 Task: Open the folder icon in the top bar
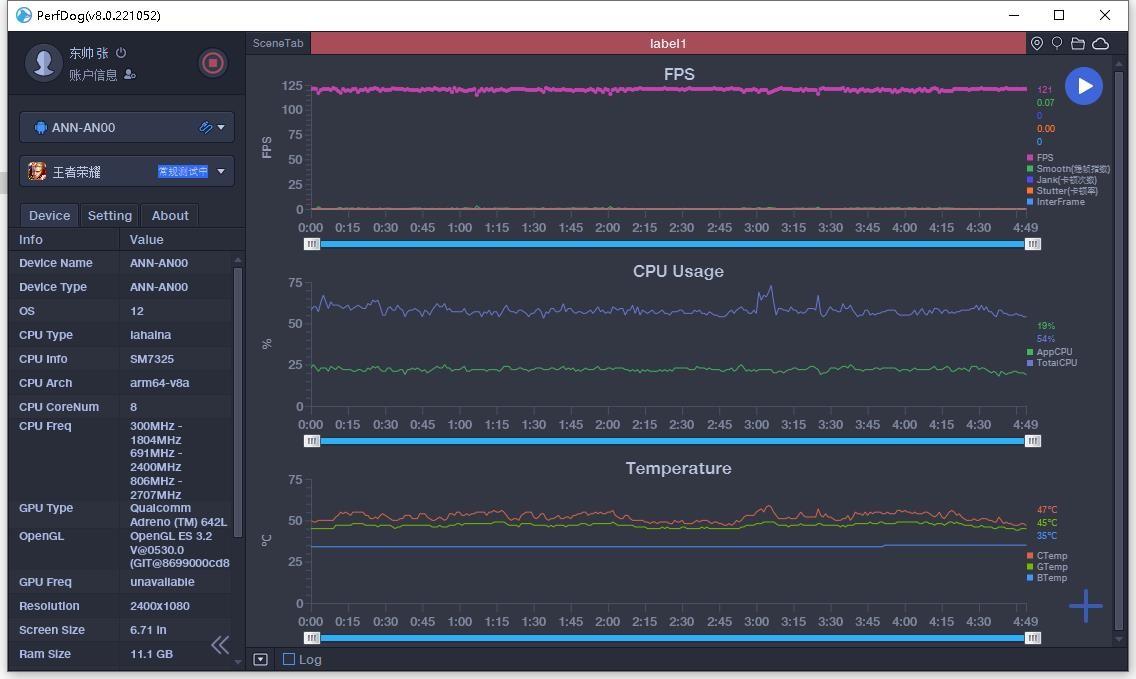click(1078, 43)
